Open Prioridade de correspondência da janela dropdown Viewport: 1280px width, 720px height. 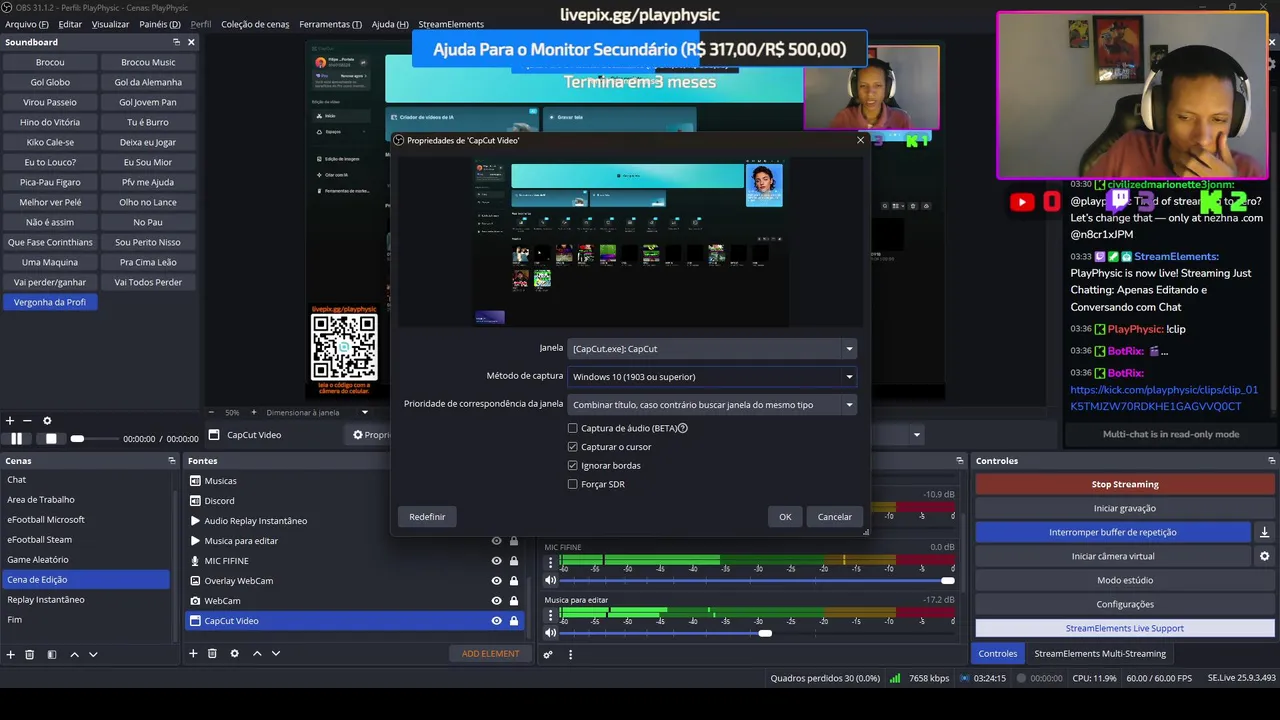point(712,405)
